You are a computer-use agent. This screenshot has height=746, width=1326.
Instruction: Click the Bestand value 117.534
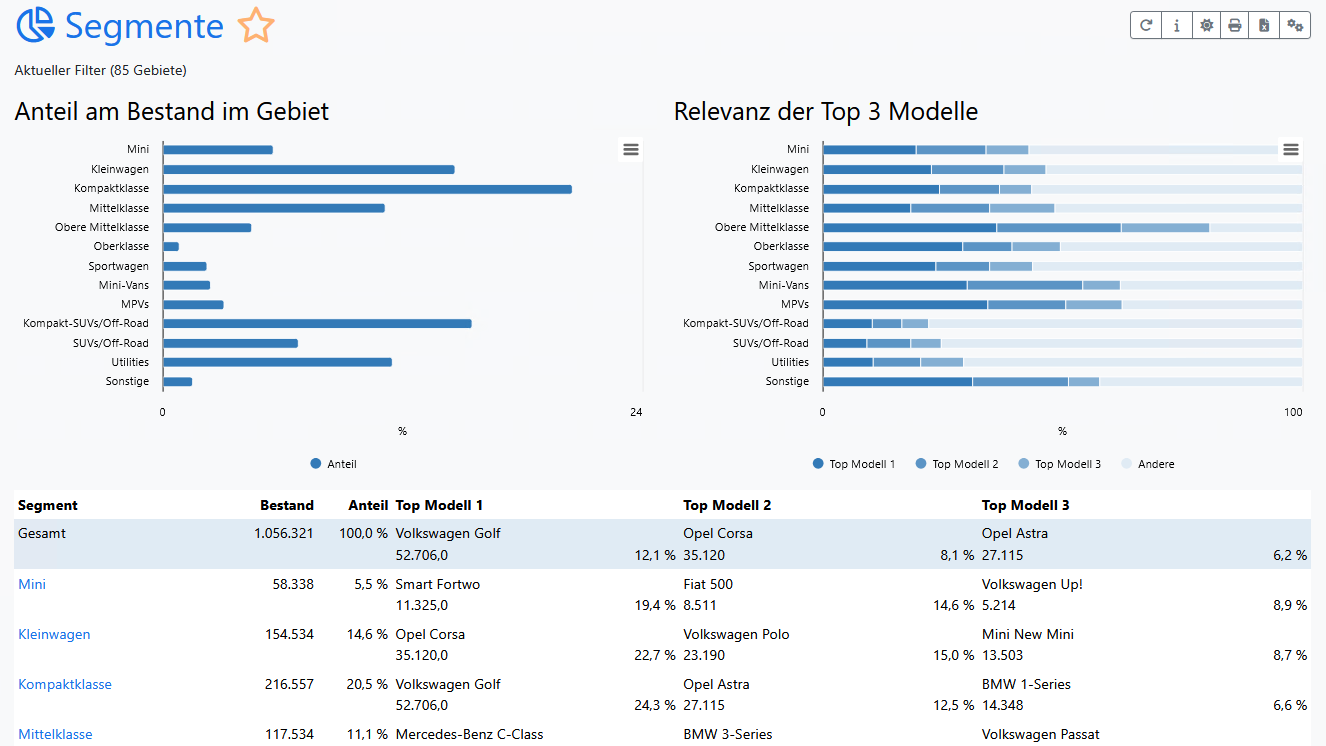point(289,734)
